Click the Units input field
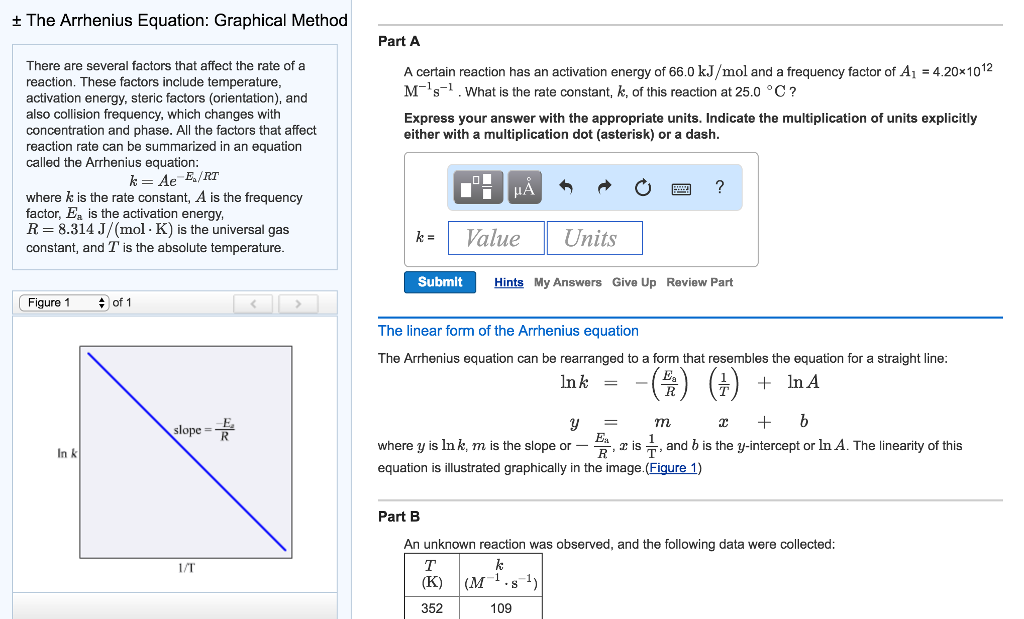The image size is (1024, 619). 594,238
